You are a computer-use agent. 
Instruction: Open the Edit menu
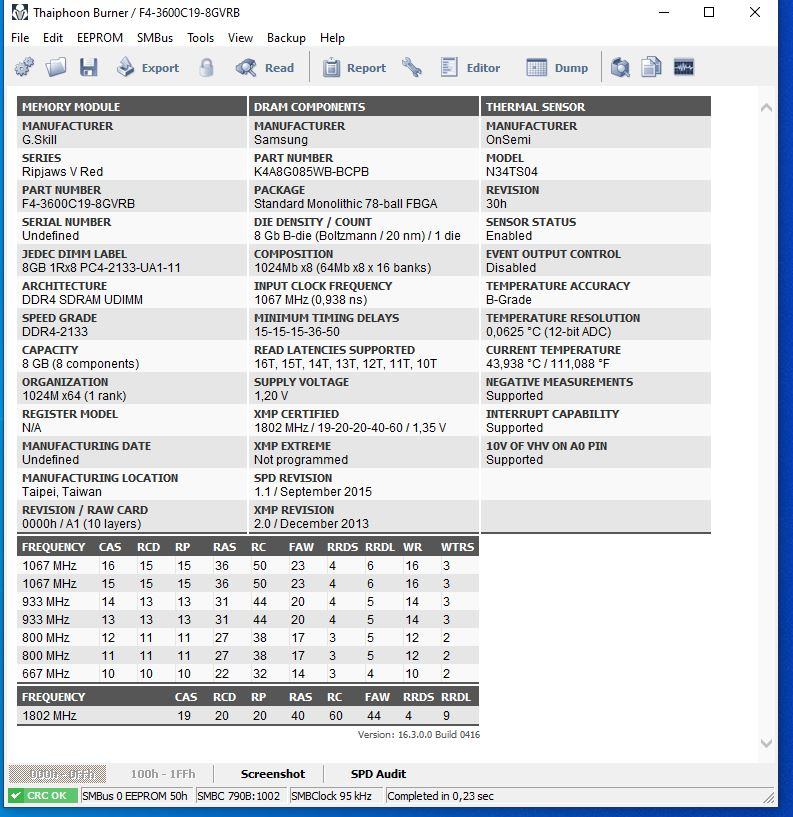pos(53,38)
